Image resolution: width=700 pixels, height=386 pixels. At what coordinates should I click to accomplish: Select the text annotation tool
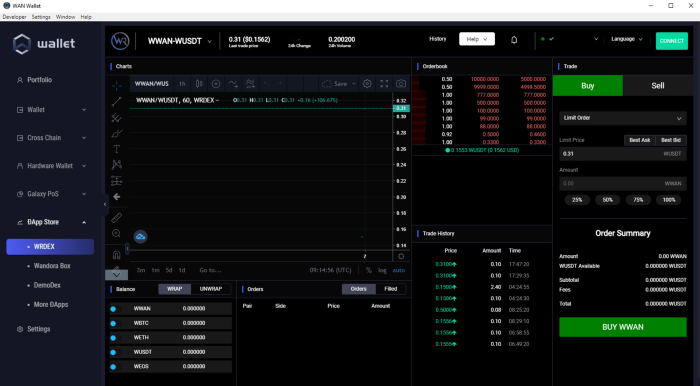pos(117,149)
